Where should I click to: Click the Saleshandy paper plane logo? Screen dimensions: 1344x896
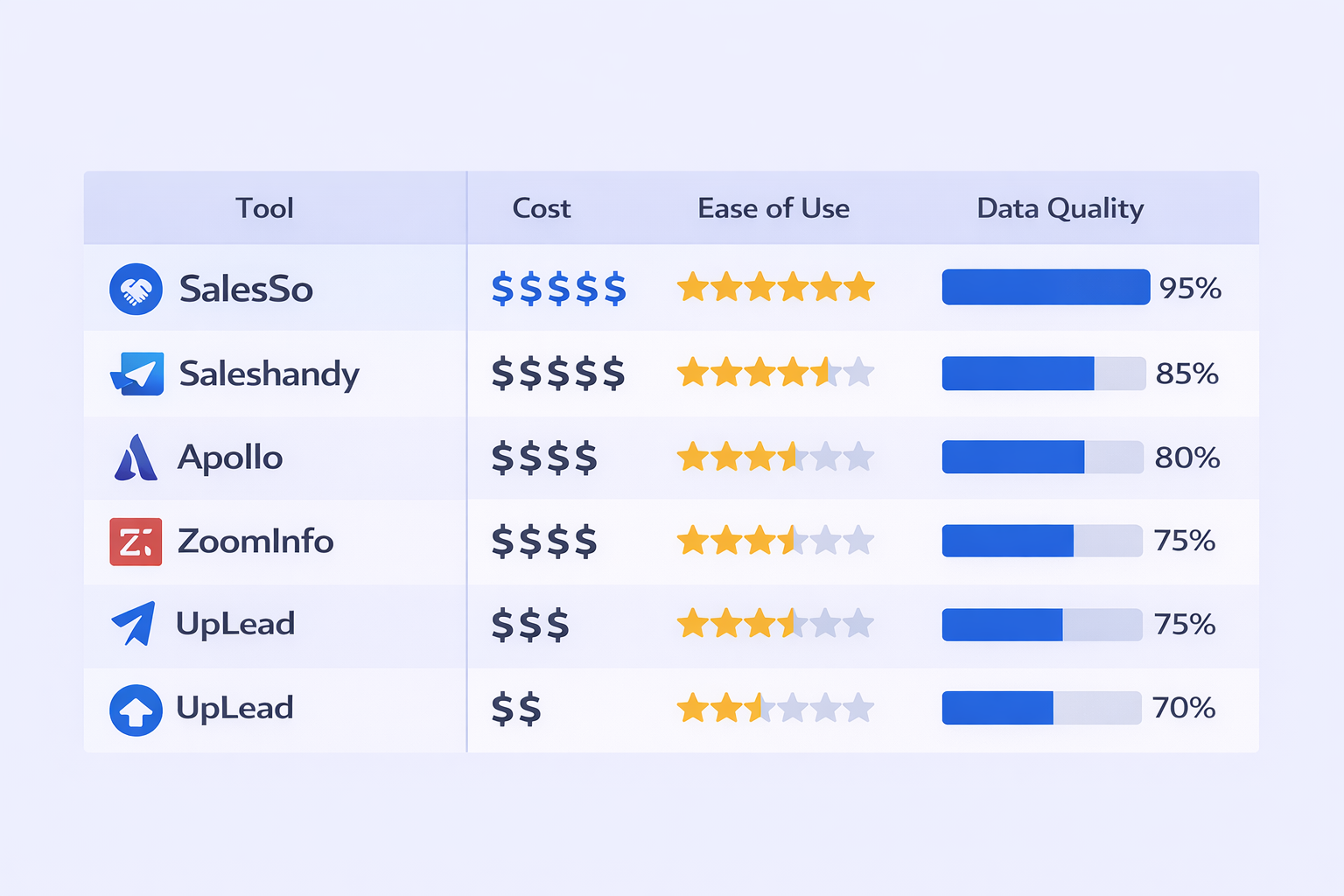(x=137, y=374)
